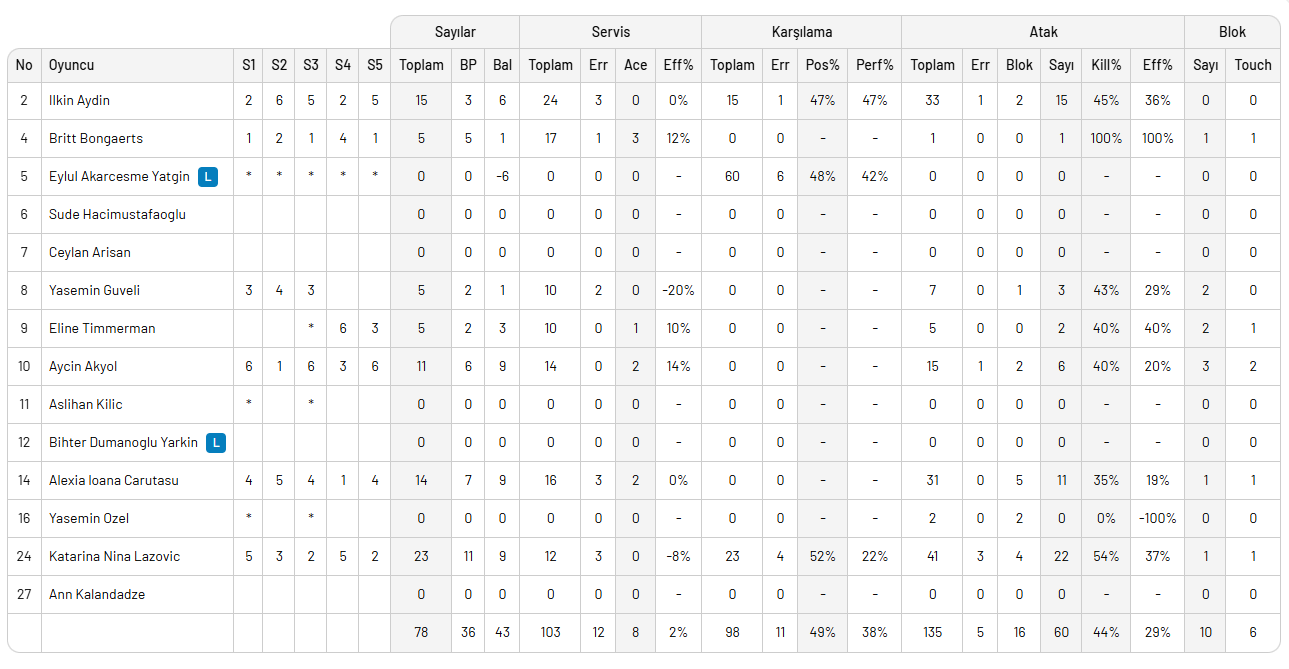Click the Blok group header
The width and height of the screenshot is (1289, 669).
click(1232, 32)
